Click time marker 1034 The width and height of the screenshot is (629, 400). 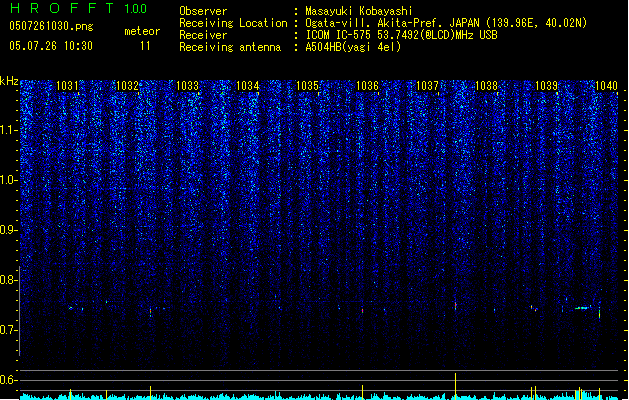coord(248,86)
